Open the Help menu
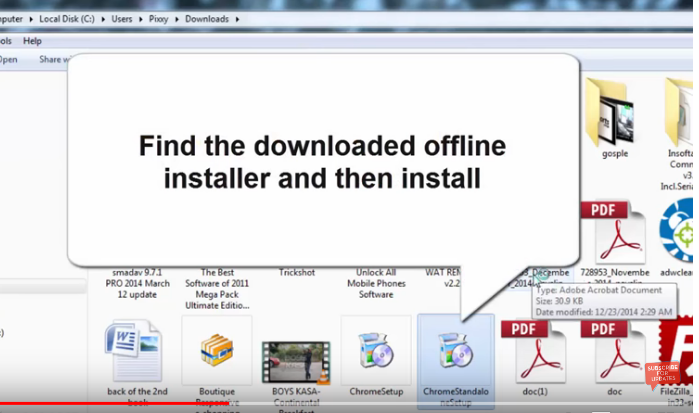This screenshot has width=699, height=413. pos(32,41)
